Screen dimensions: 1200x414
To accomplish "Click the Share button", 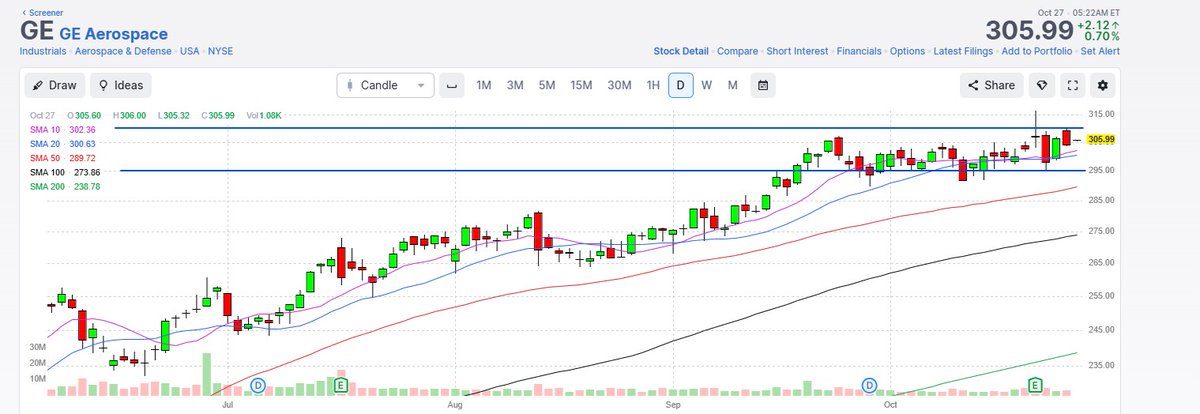I will [x=992, y=85].
